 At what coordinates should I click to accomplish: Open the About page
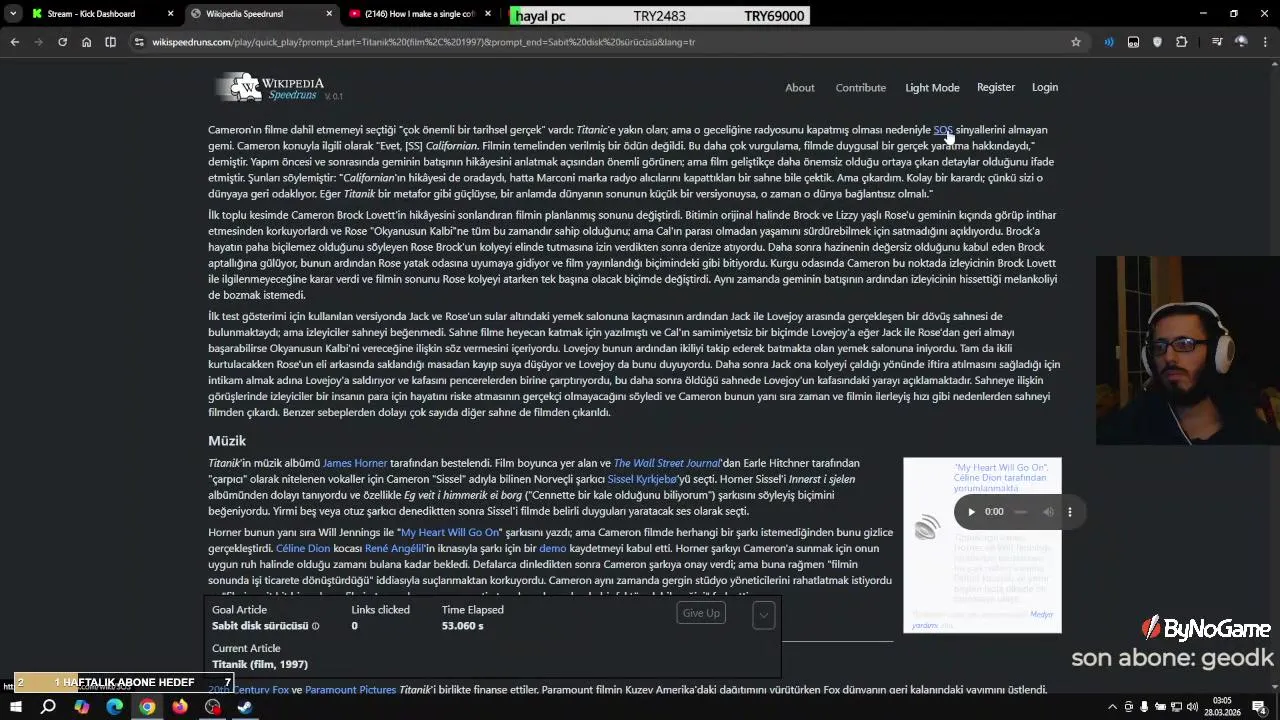pos(799,88)
